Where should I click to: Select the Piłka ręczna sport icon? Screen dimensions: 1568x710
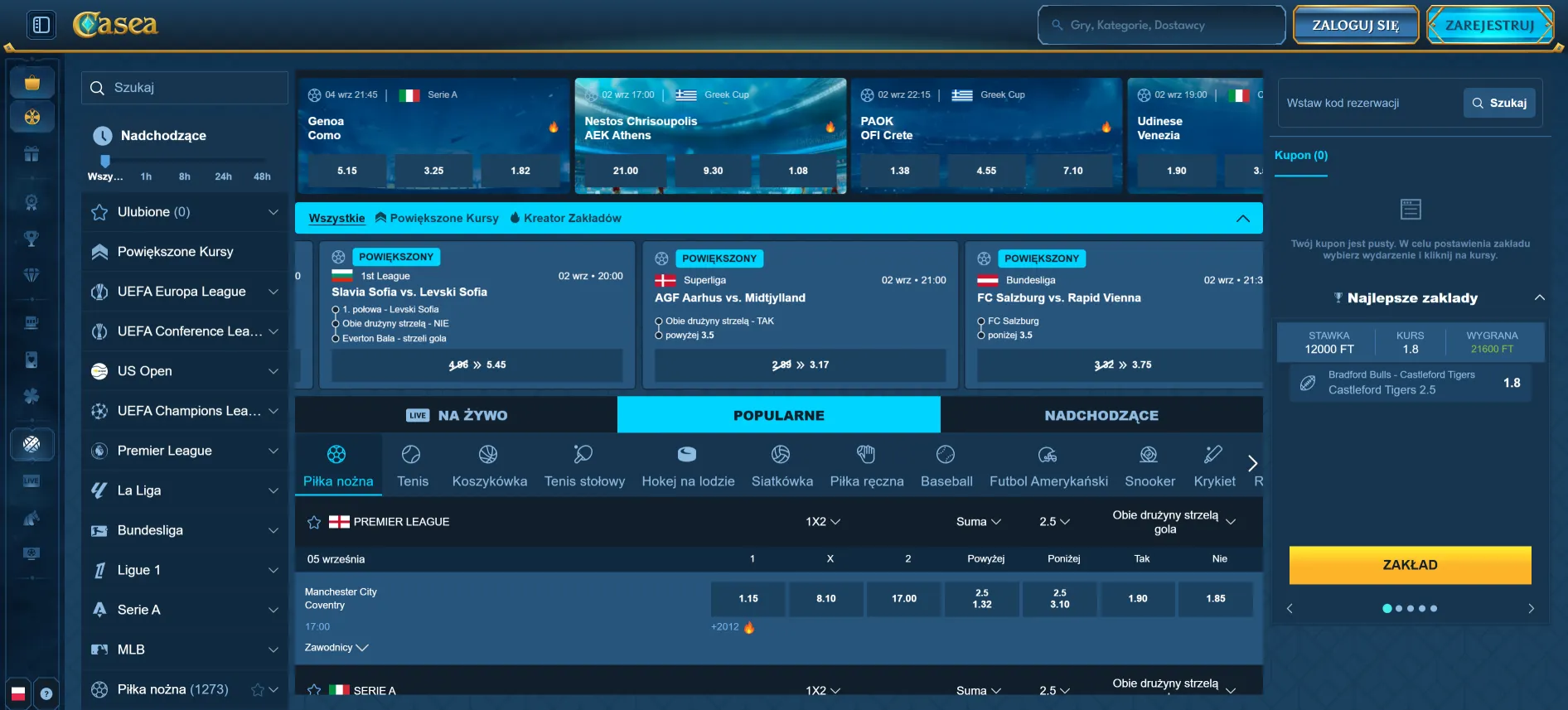point(867,466)
